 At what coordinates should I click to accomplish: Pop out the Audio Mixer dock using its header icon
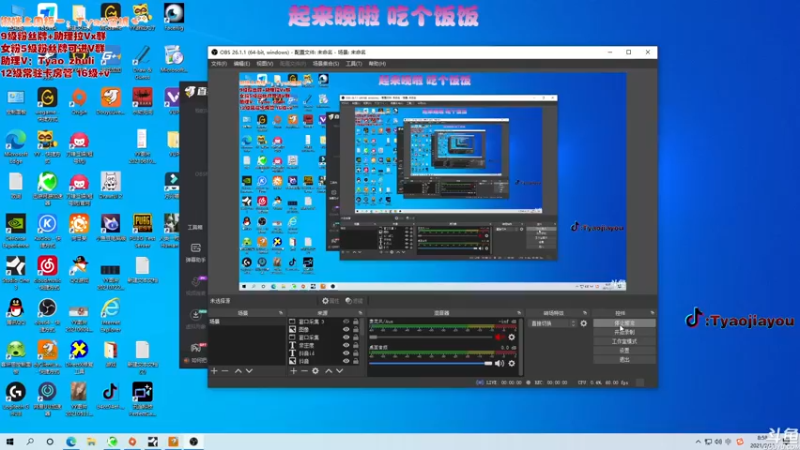(x=519, y=313)
